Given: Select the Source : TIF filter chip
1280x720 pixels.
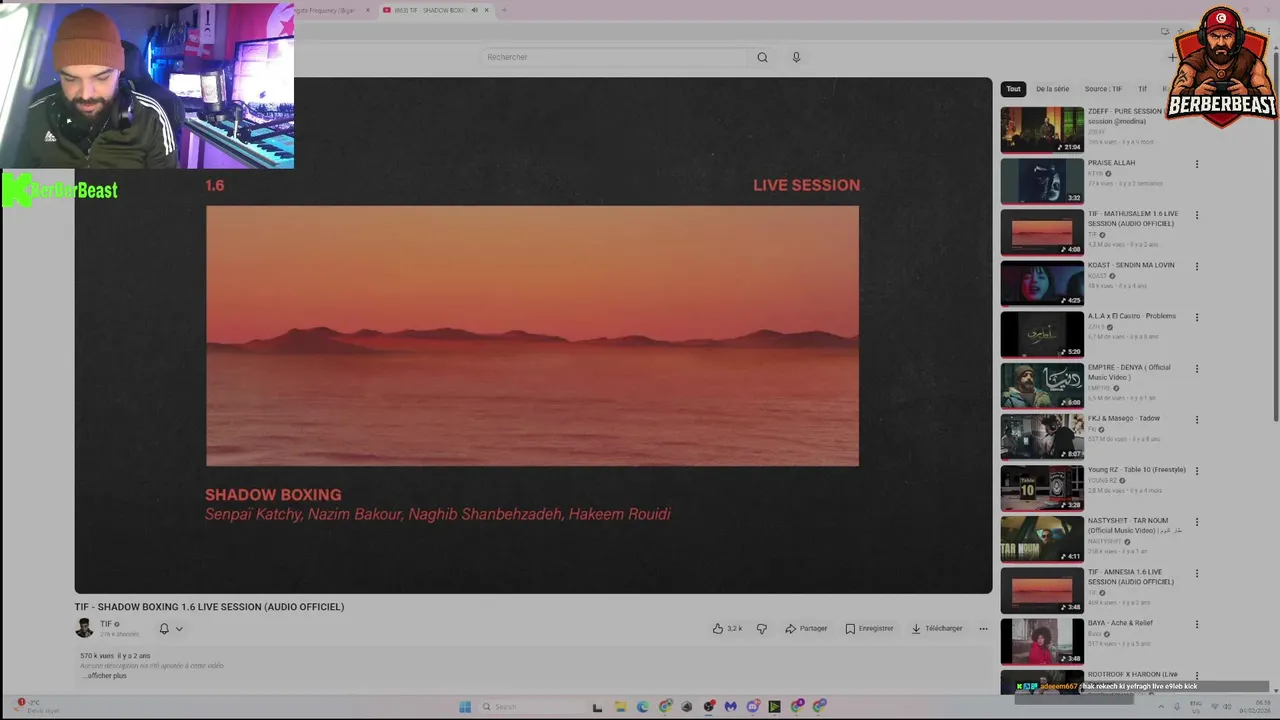Looking at the screenshot, I should pyautogui.click(x=1103, y=89).
